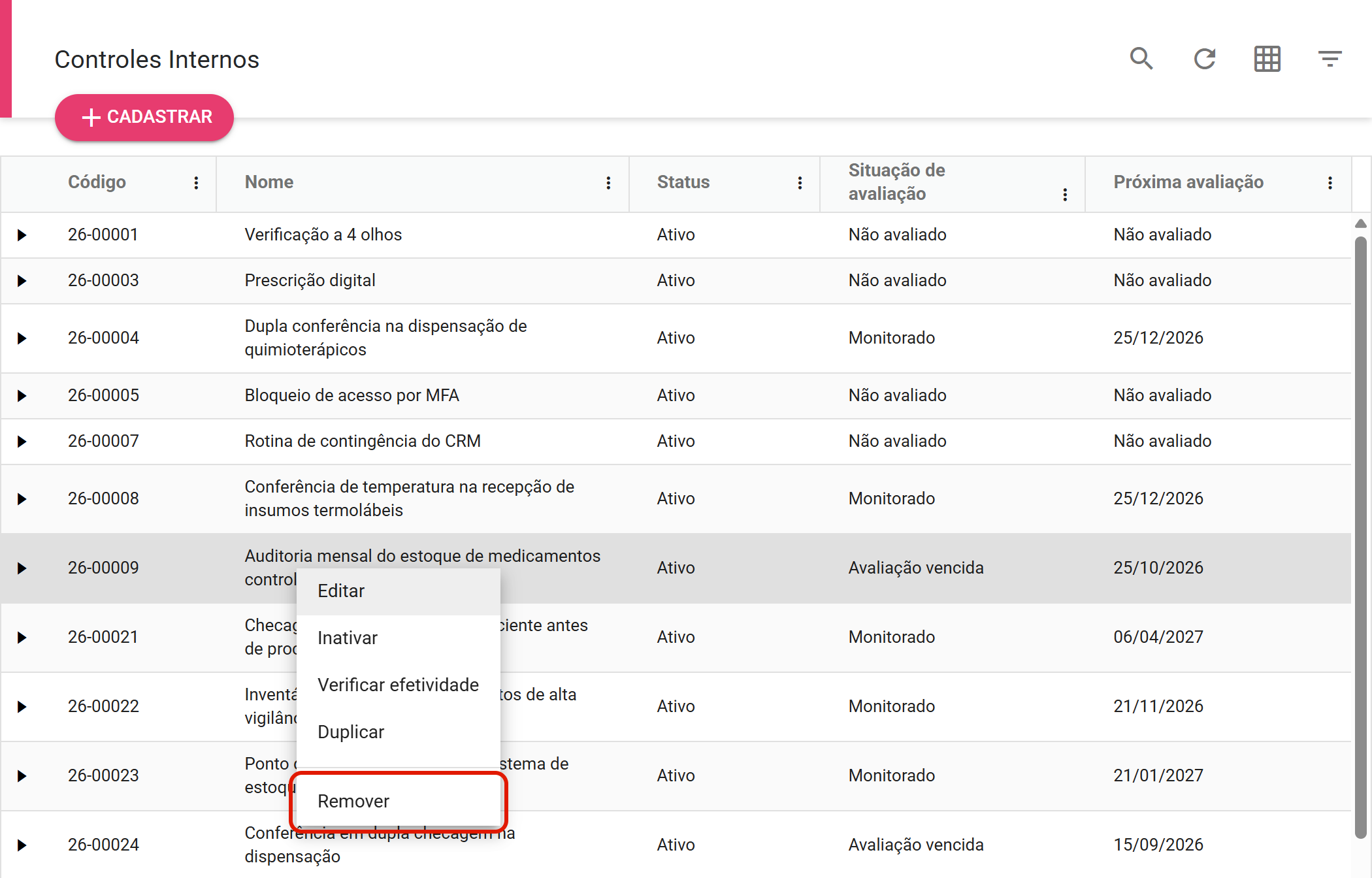Click 'Ativo' status in row 26-00003
1372x878 pixels.
pyautogui.click(x=676, y=280)
